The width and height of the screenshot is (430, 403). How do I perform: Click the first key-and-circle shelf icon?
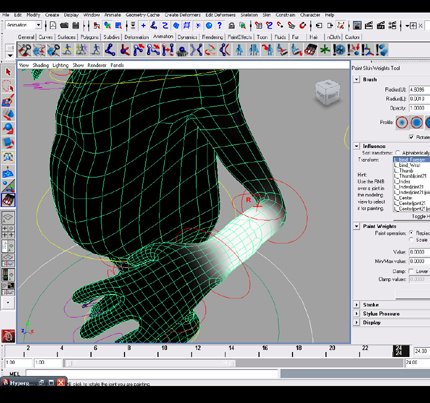click(x=25, y=50)
